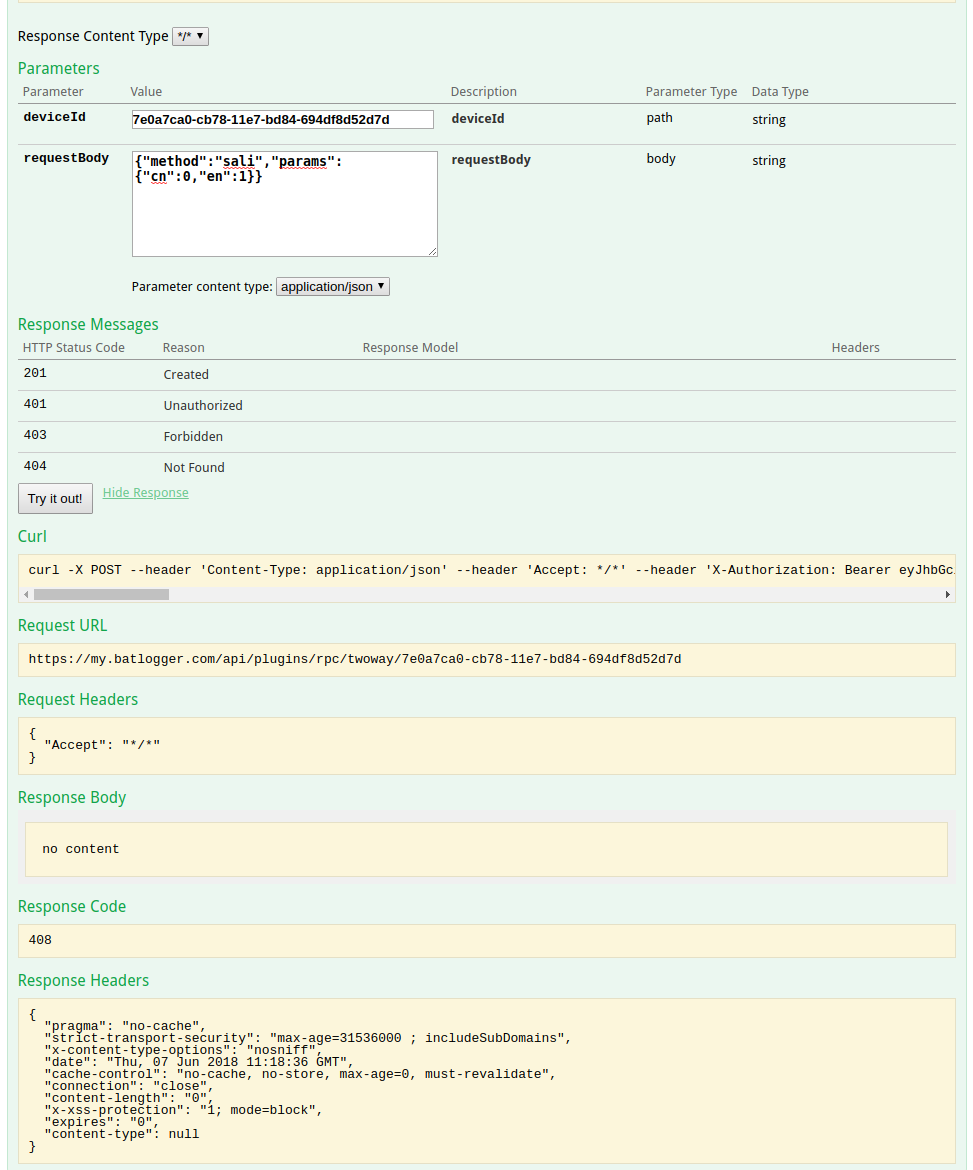Click the Curl section heading
The height and width of the screenshot is (1170, 973).
(x=31, y=536)
